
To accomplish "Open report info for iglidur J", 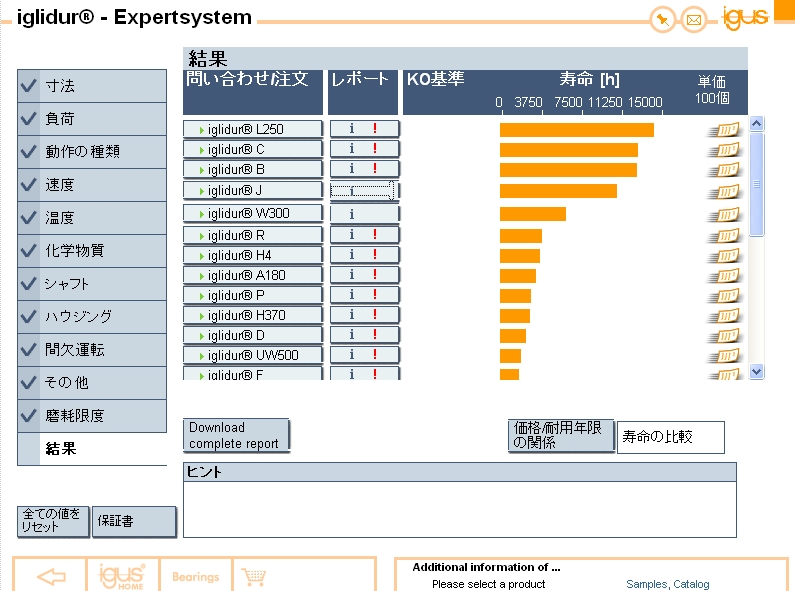I will (x=351, y=191).
